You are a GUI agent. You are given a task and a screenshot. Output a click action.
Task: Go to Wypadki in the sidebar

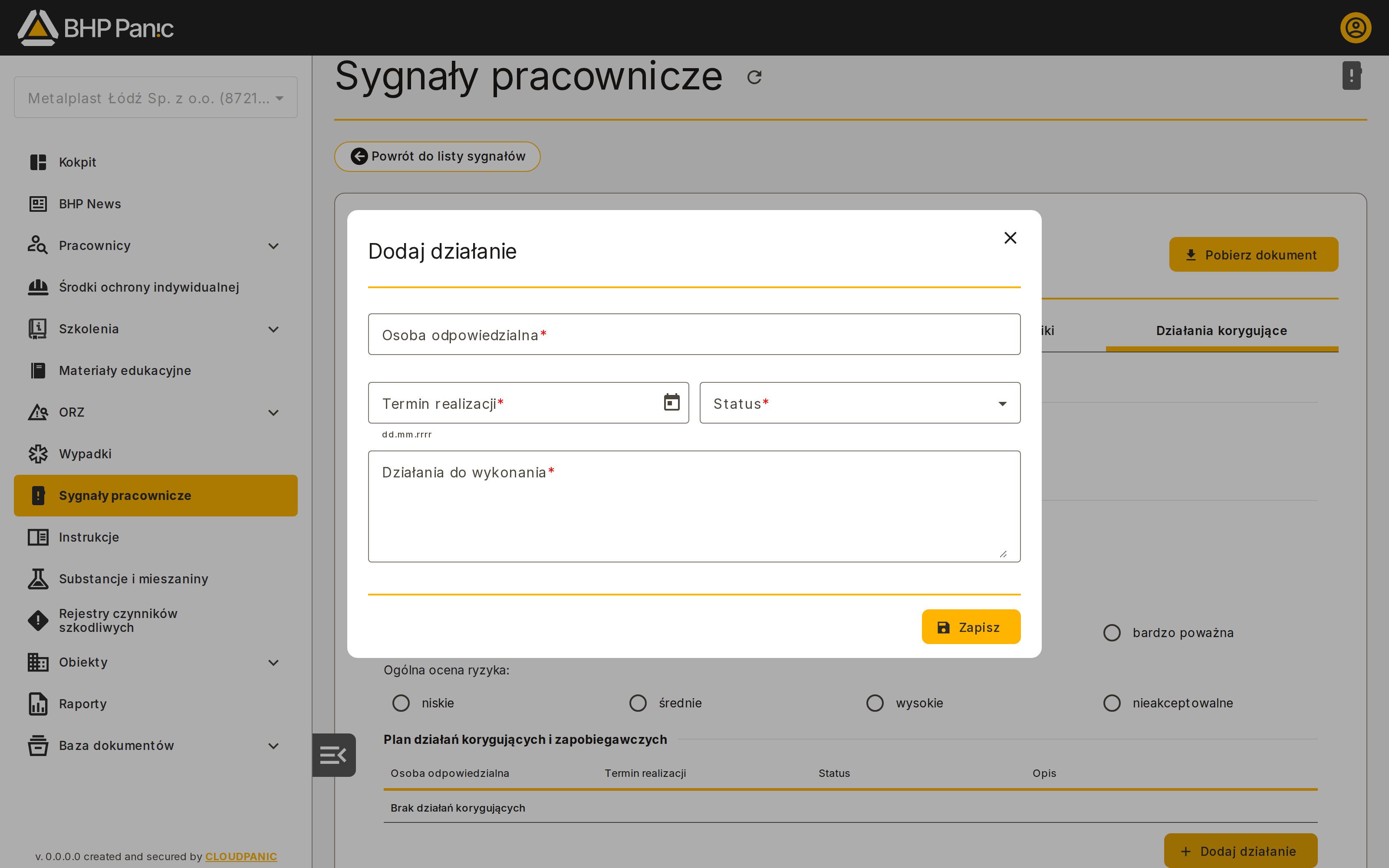155,454
